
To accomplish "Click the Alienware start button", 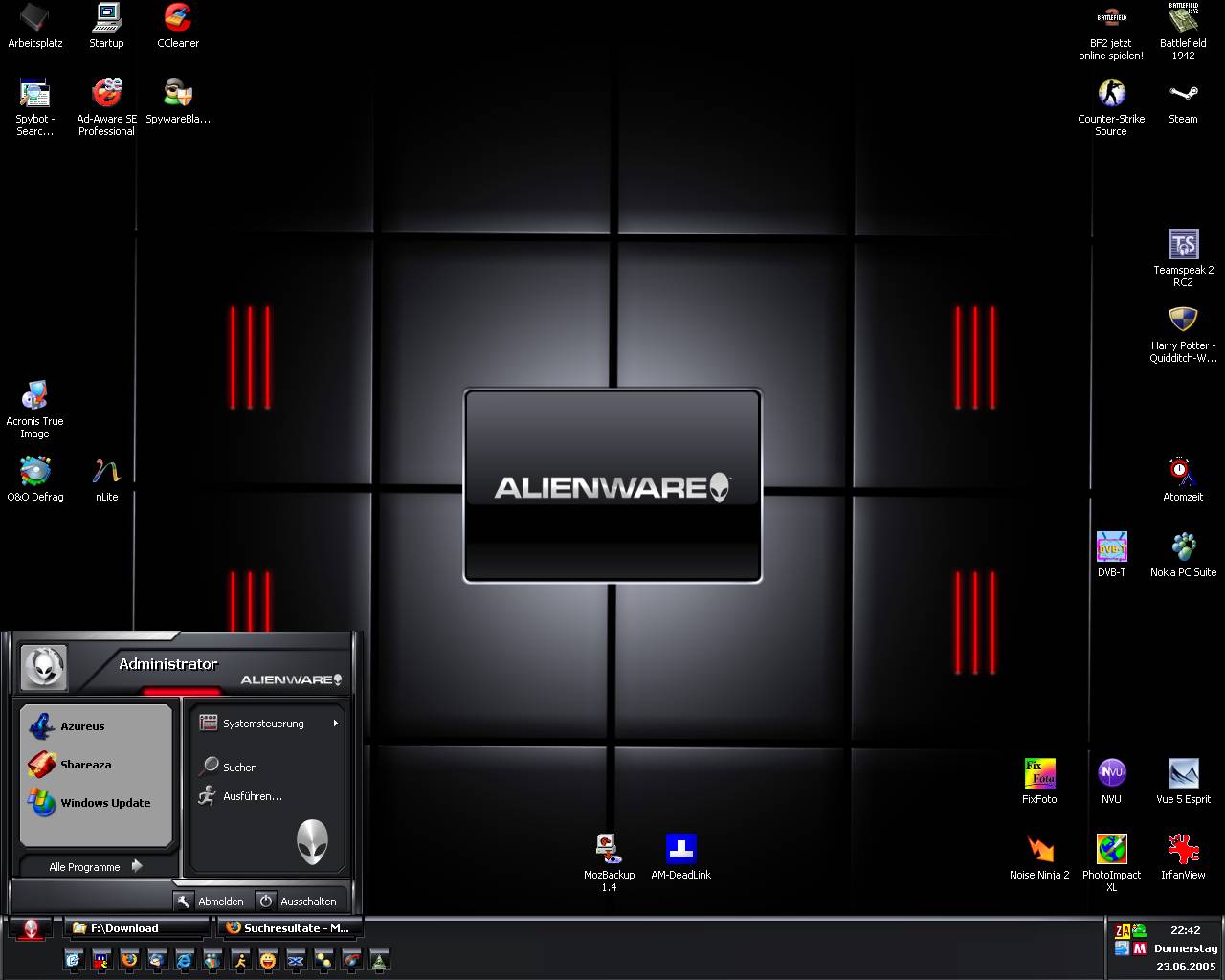I will coord(31,928).
